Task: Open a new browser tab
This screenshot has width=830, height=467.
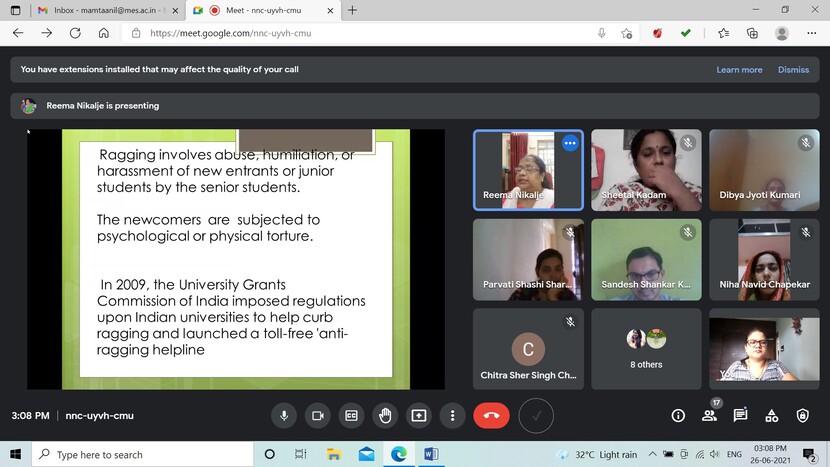Action: coord(352,10)
